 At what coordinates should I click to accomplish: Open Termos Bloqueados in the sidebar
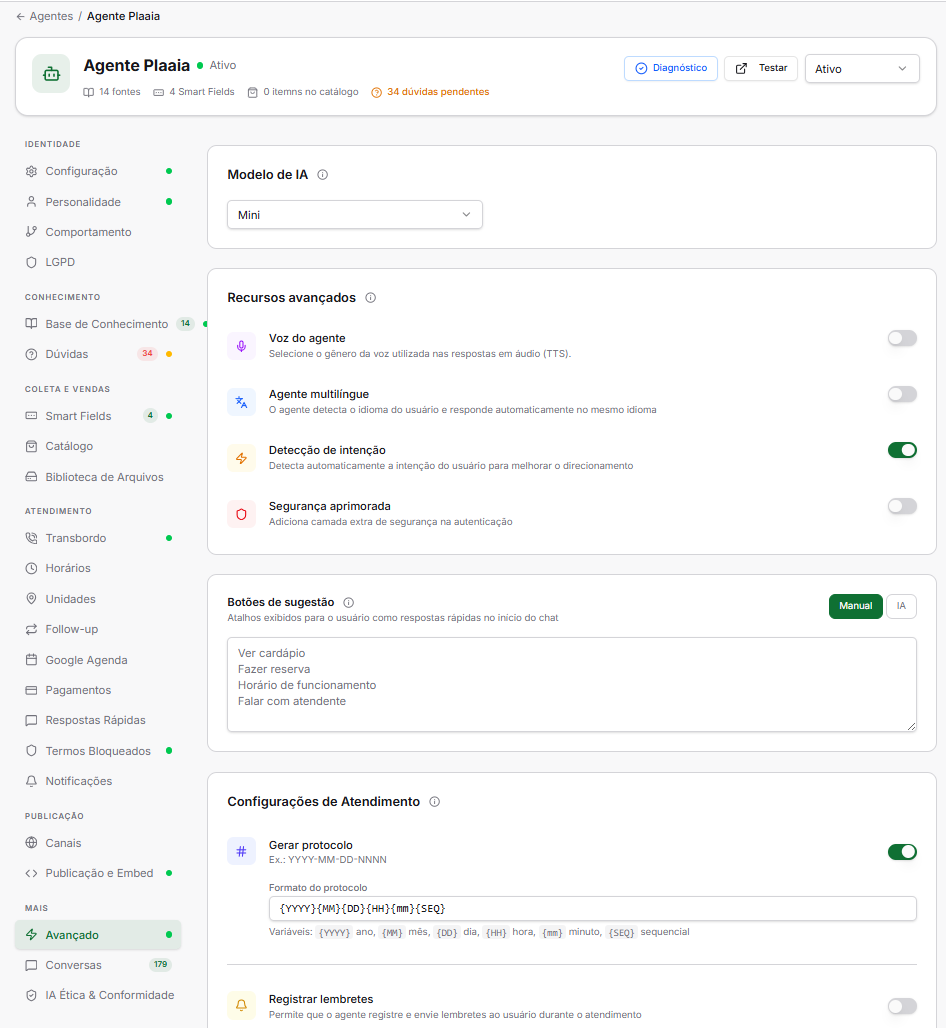point(98,751)
